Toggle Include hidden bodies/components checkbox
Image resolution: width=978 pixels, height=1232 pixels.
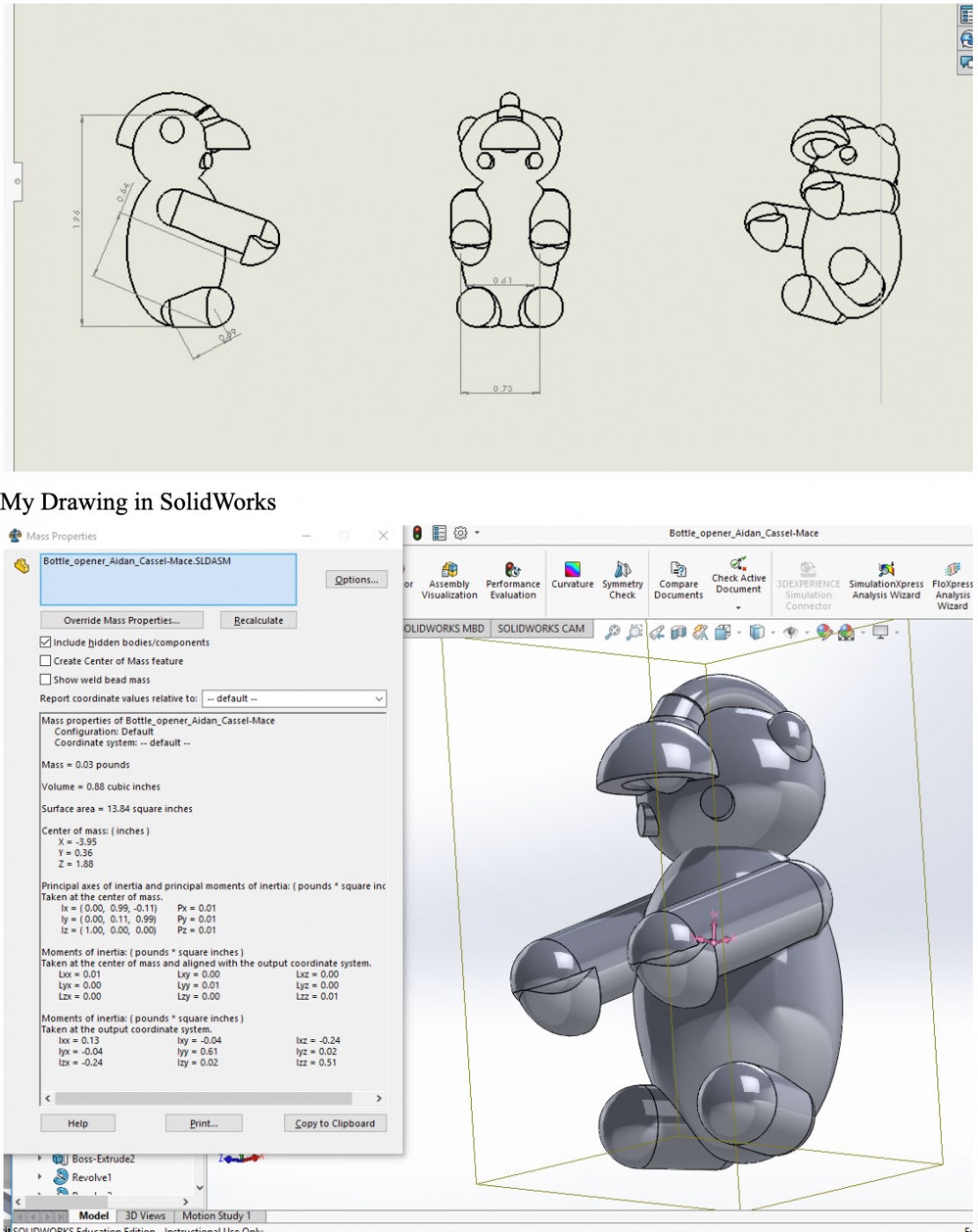(x=46, y=642)
